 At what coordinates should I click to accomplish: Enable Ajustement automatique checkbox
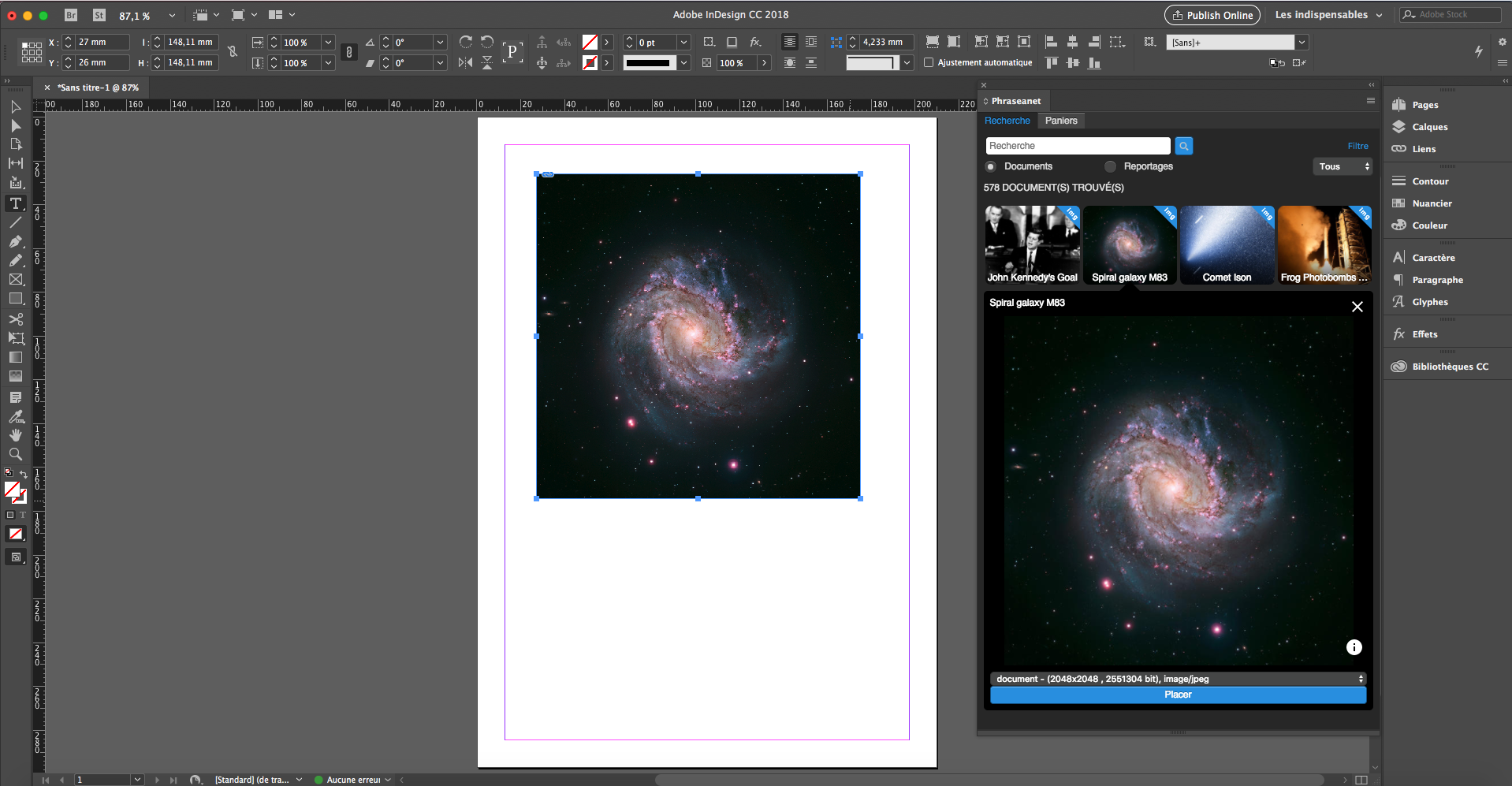tap(929, 63)
